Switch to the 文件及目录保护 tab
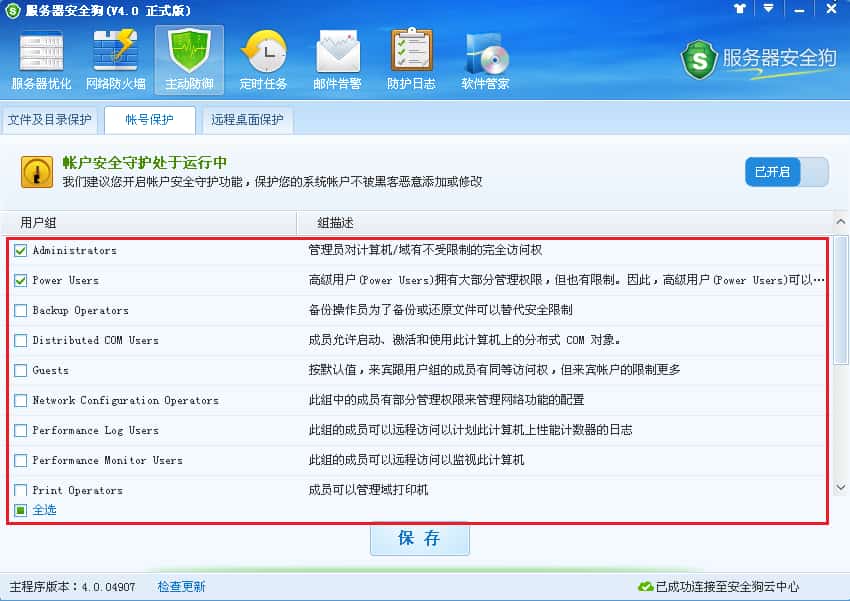Viewport: 850px width, 601px height. click(x=49, y=120)
